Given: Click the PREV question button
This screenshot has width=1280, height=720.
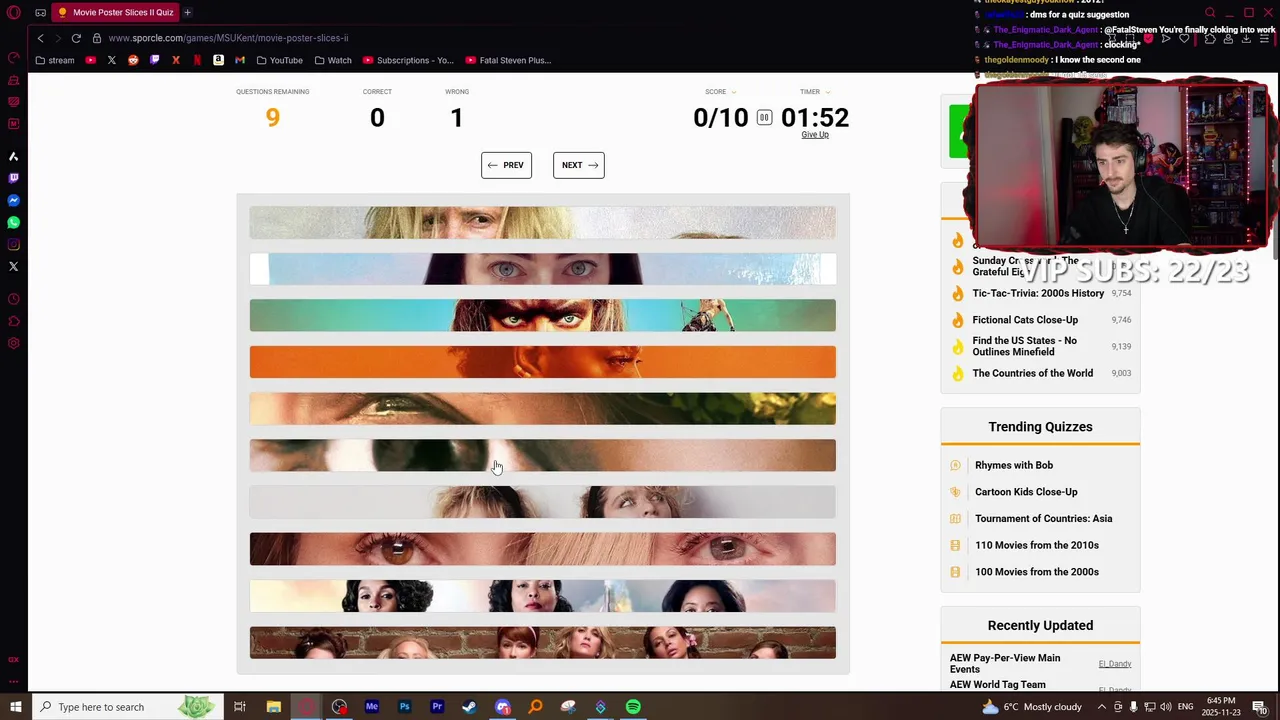Looking at the screenshot, I should click(506, 165).
